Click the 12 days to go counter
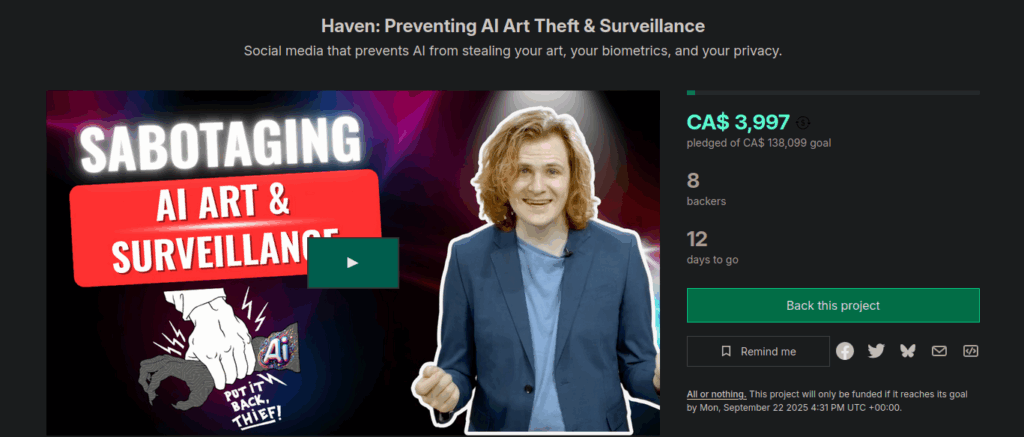 point(712,248)
